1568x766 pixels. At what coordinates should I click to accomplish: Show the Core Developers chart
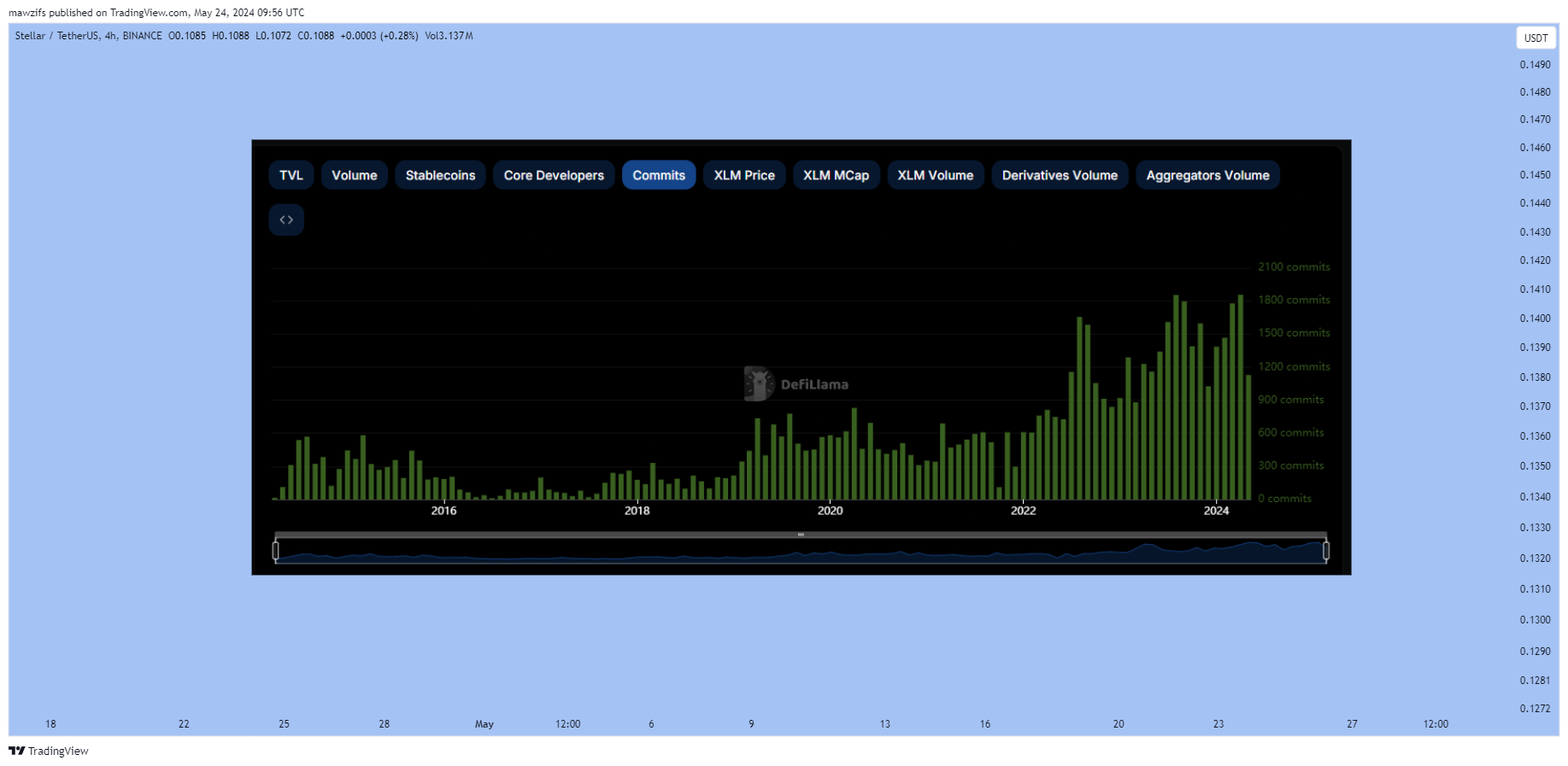[x=554, y=175]
